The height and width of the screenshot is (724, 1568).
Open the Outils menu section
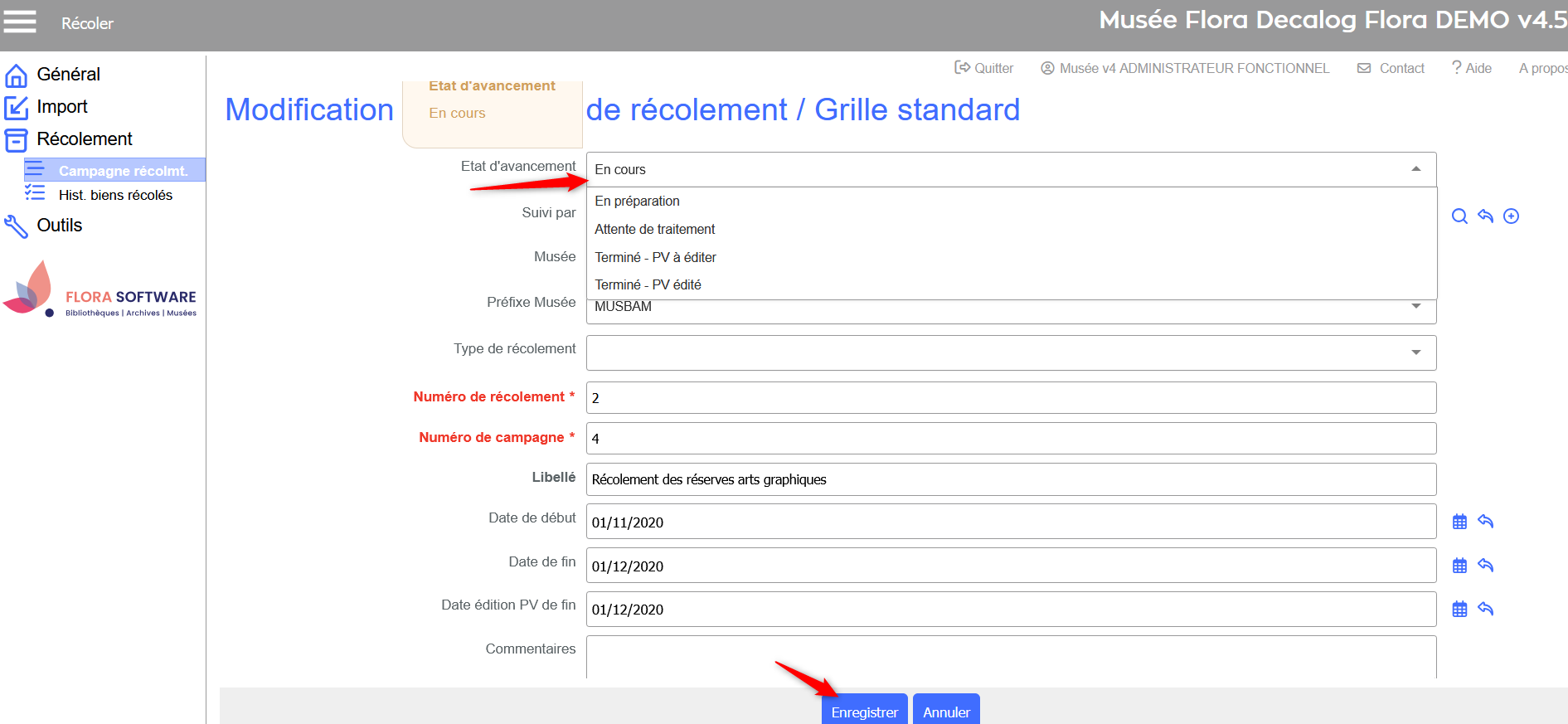[x=59, y=226]
